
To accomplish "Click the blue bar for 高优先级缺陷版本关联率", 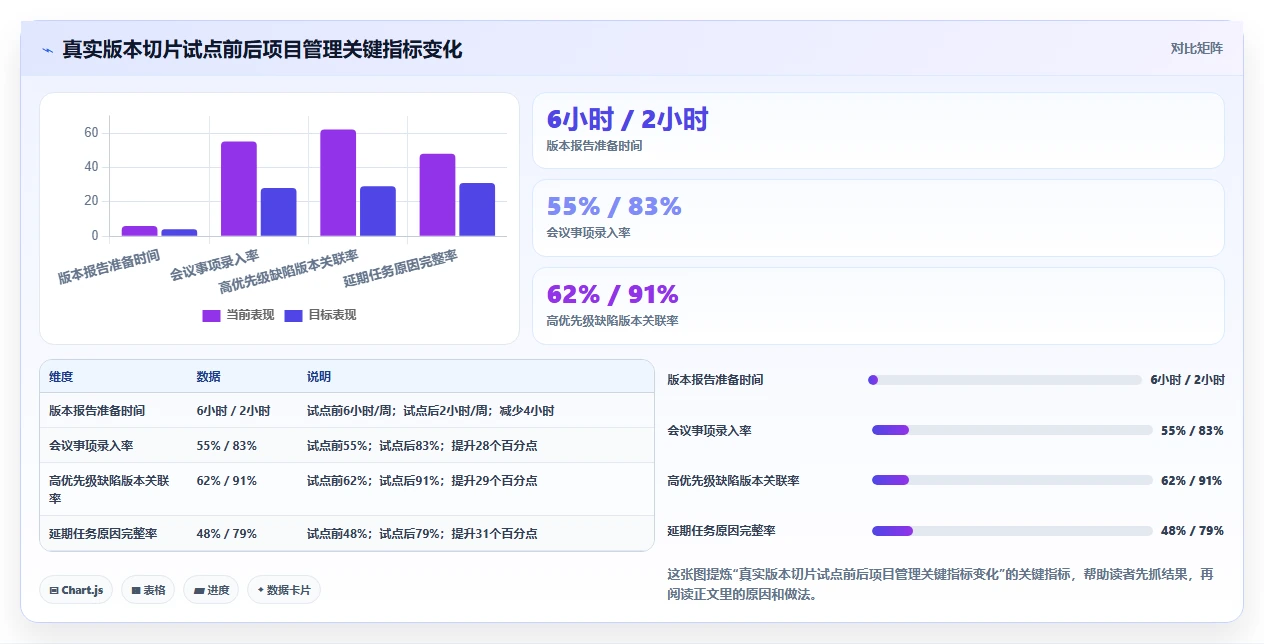I will point(378,211).
